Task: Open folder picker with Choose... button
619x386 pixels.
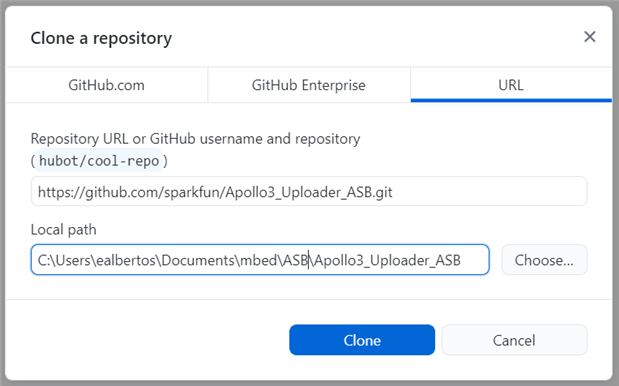Action: (544, 260)
